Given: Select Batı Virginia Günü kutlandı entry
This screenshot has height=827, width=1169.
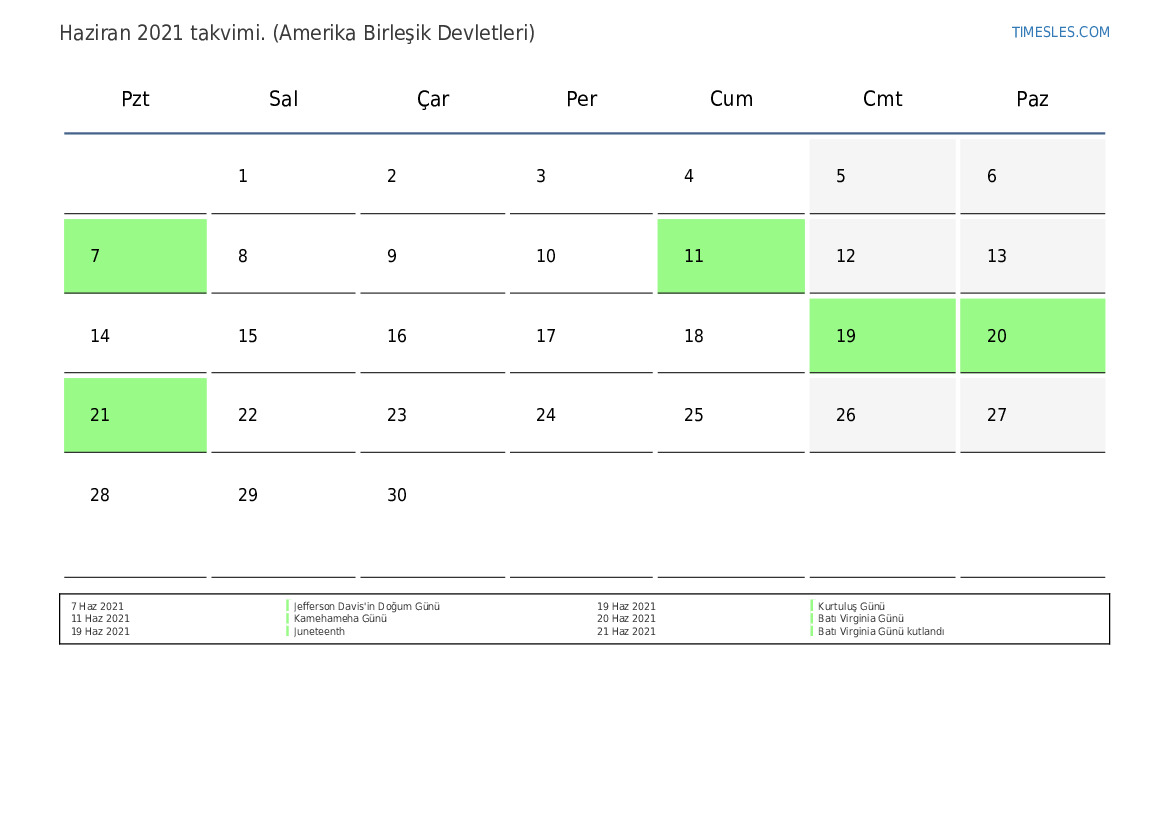Looking at the screenshot, I should [881, 632].
